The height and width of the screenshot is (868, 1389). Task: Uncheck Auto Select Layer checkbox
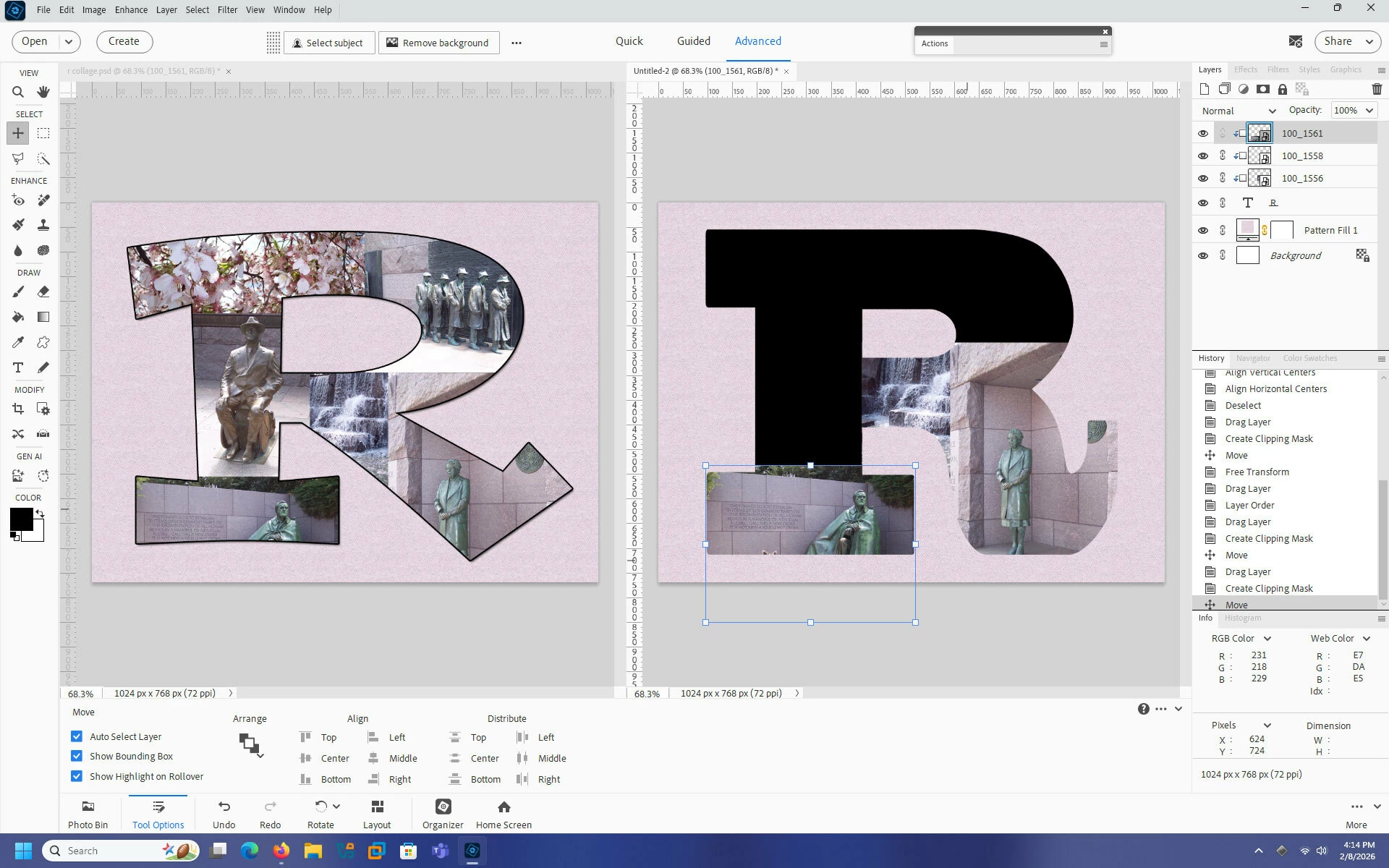[x=77, y=736]
